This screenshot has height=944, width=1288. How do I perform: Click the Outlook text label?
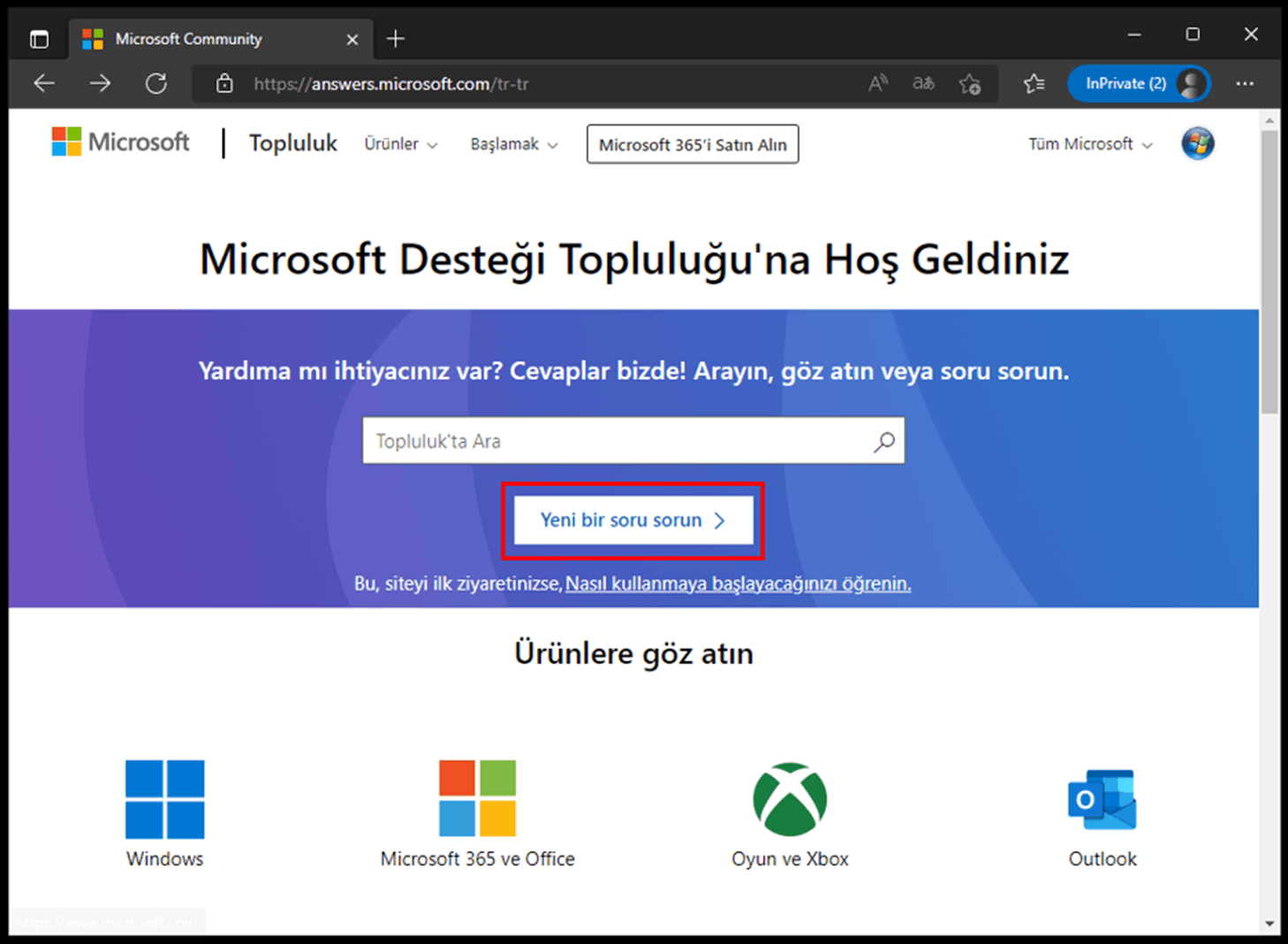pos(1102,858)
